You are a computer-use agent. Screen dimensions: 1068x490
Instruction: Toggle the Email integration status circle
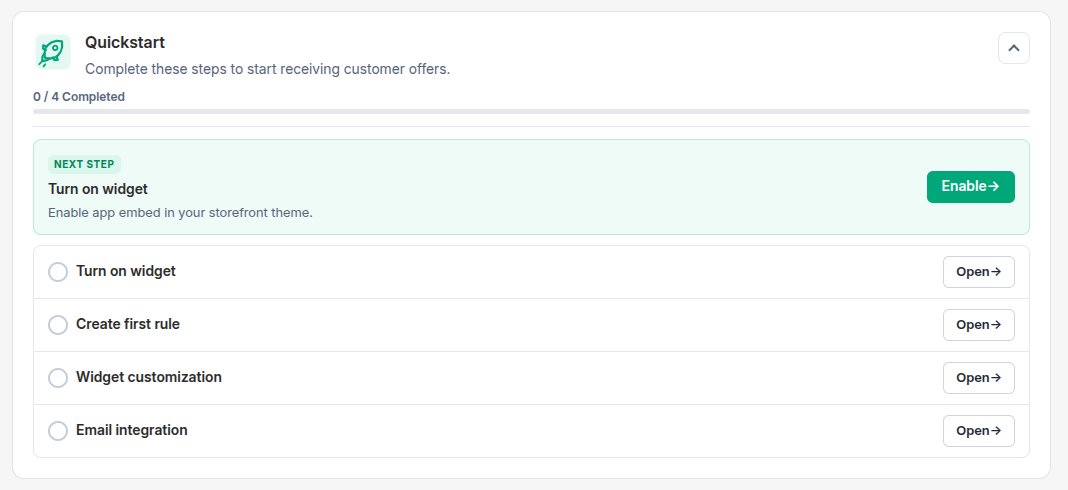(58, 431)
